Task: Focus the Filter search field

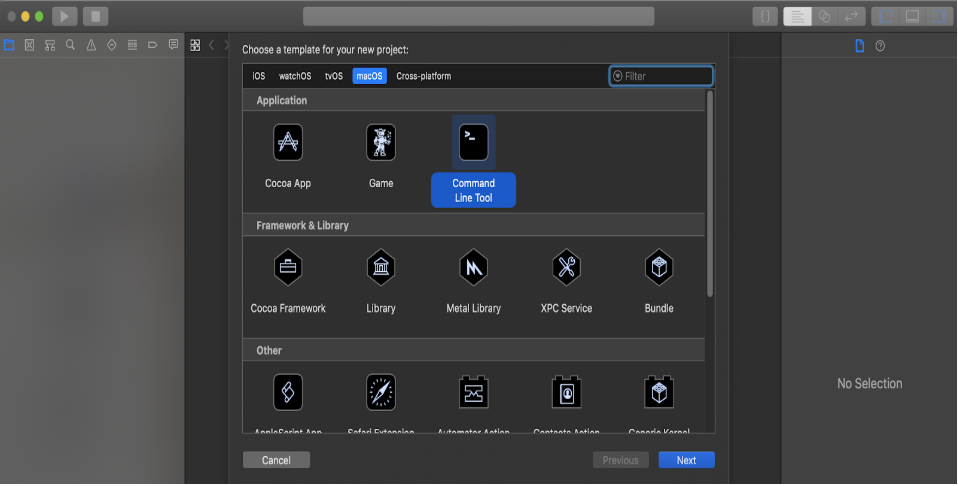Action: (x=661, y=76)
